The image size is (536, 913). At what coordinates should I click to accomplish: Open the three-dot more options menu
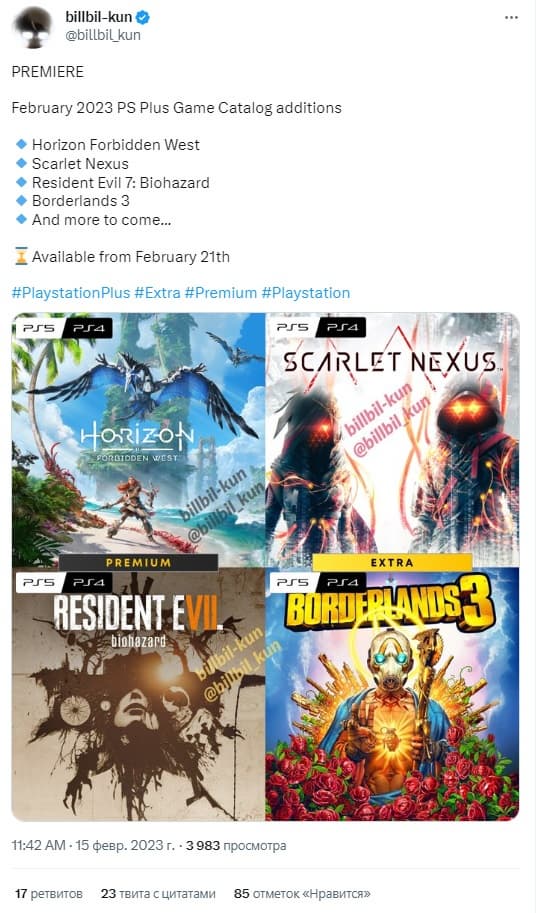(511, 18)
